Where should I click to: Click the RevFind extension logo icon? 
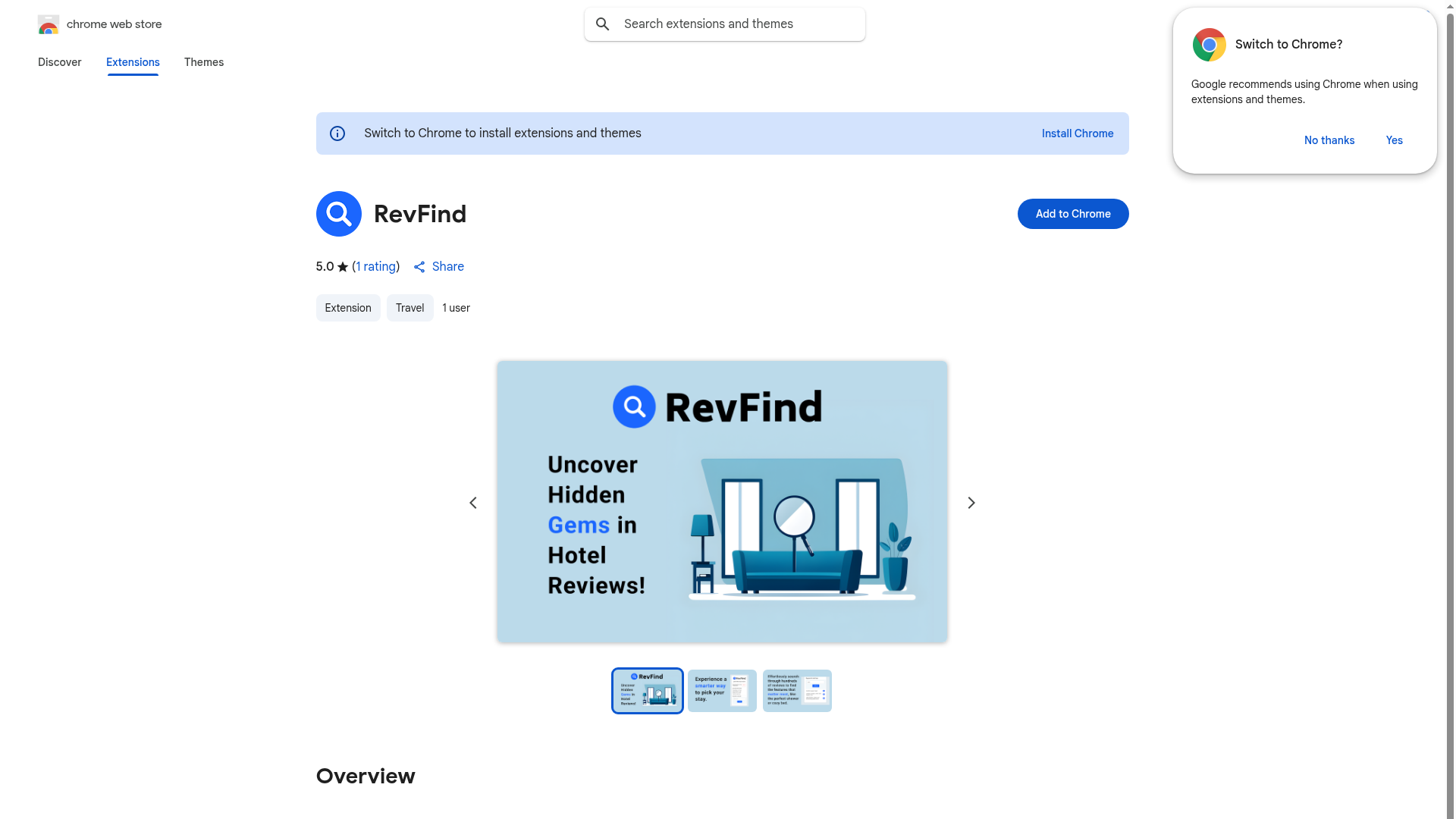coord(339,214)
